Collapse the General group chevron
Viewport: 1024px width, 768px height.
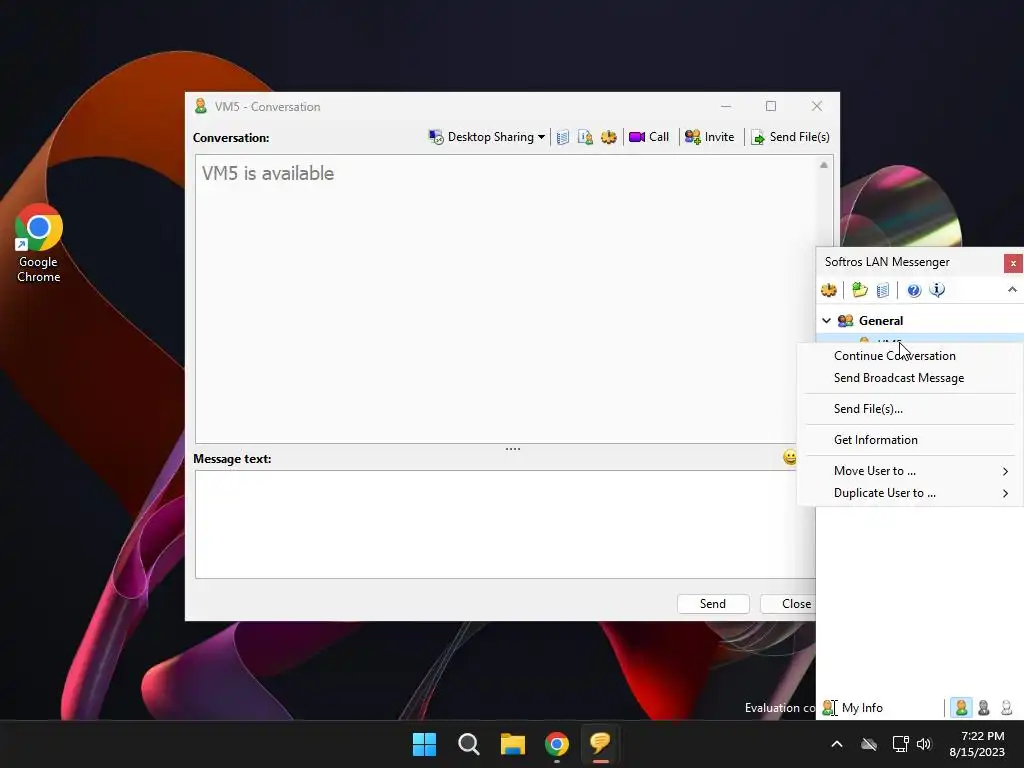click(x=827, y=321)
